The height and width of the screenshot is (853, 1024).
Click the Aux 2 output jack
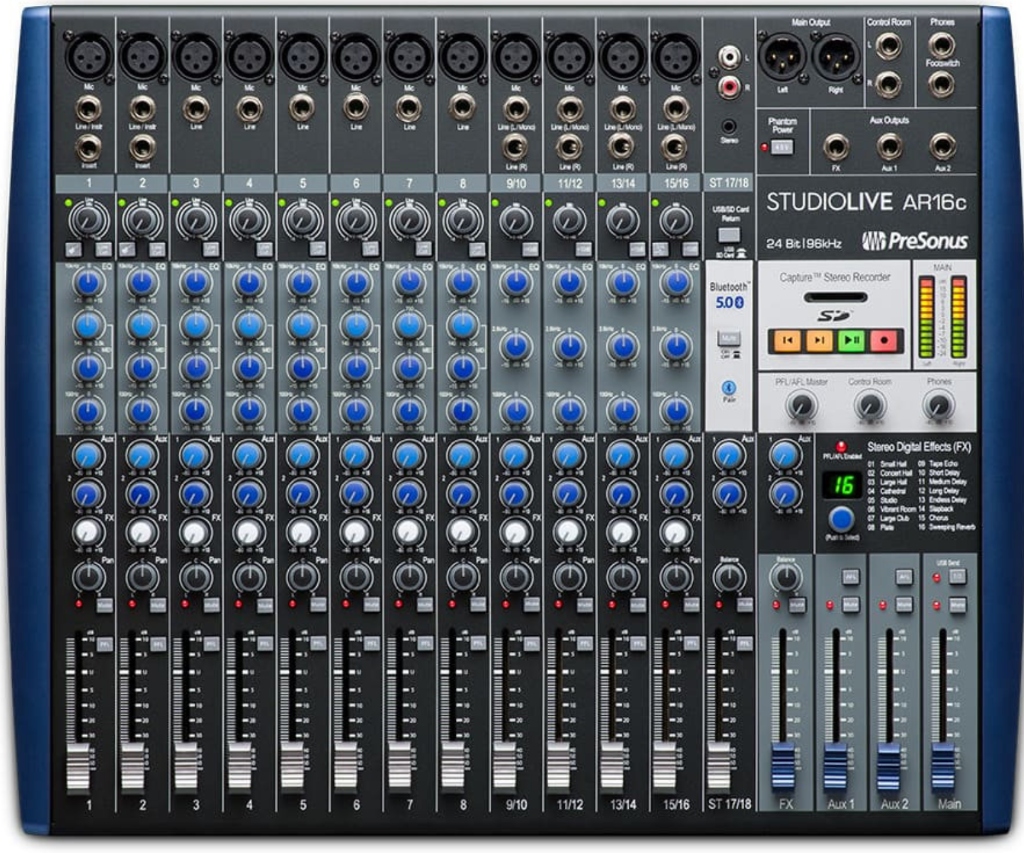tap(942, 147)
